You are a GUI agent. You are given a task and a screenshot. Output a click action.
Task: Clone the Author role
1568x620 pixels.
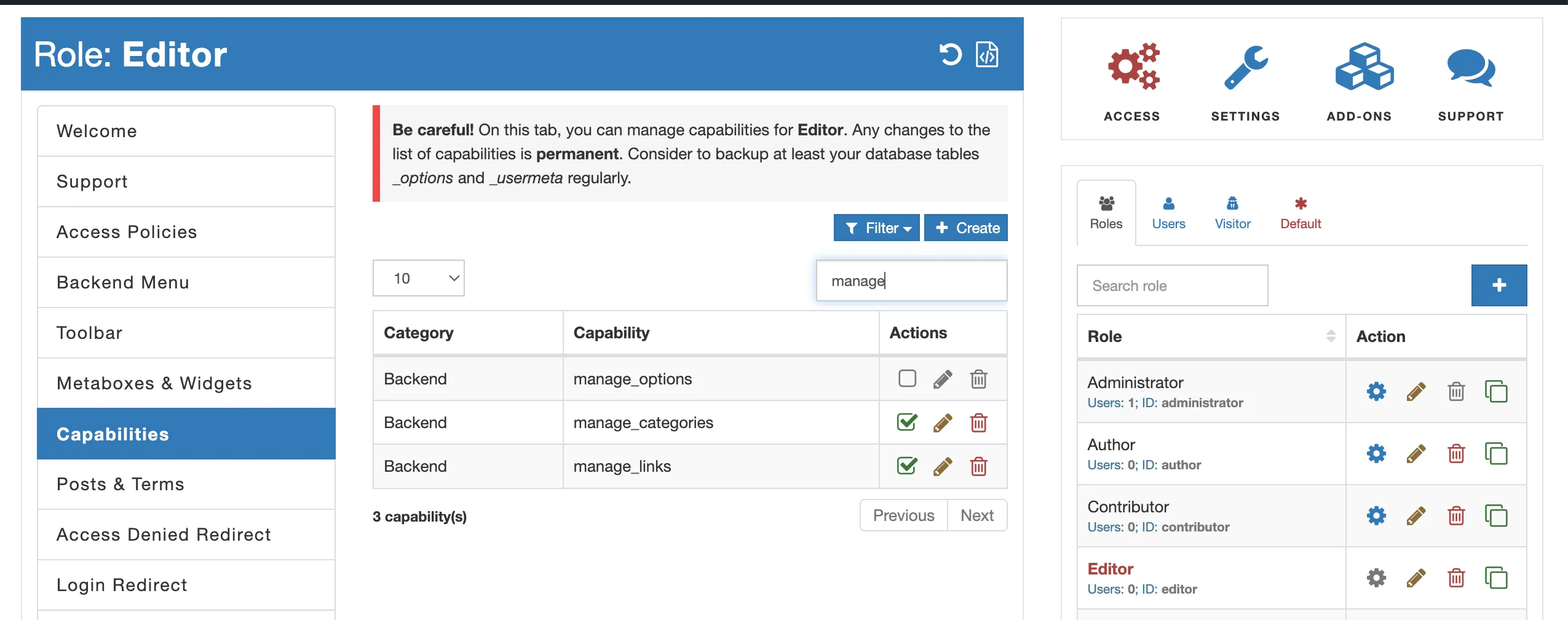[1496, 453]
